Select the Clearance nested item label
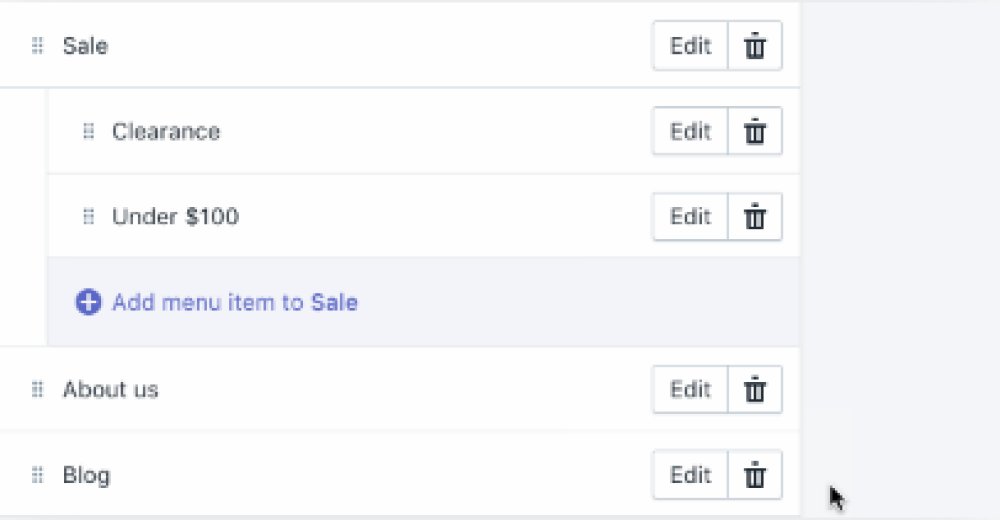 166,131
